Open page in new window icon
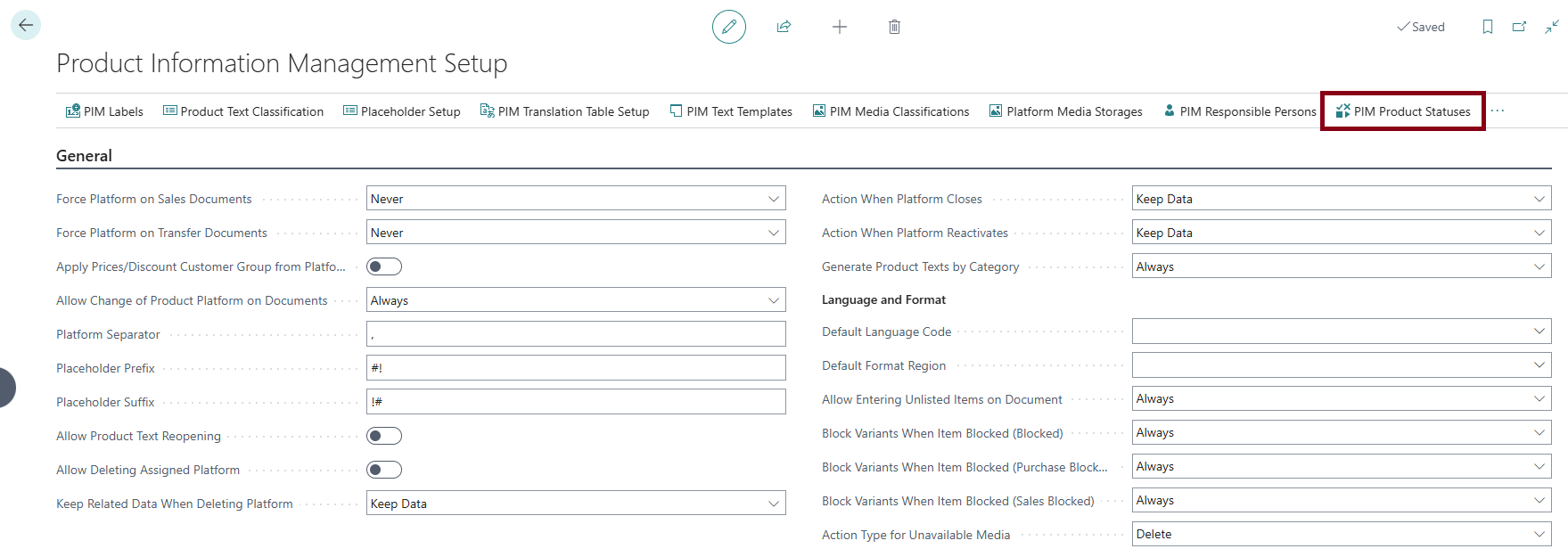The width and height of the screenshot is (1568, 557). click(x=1520, y=27)
